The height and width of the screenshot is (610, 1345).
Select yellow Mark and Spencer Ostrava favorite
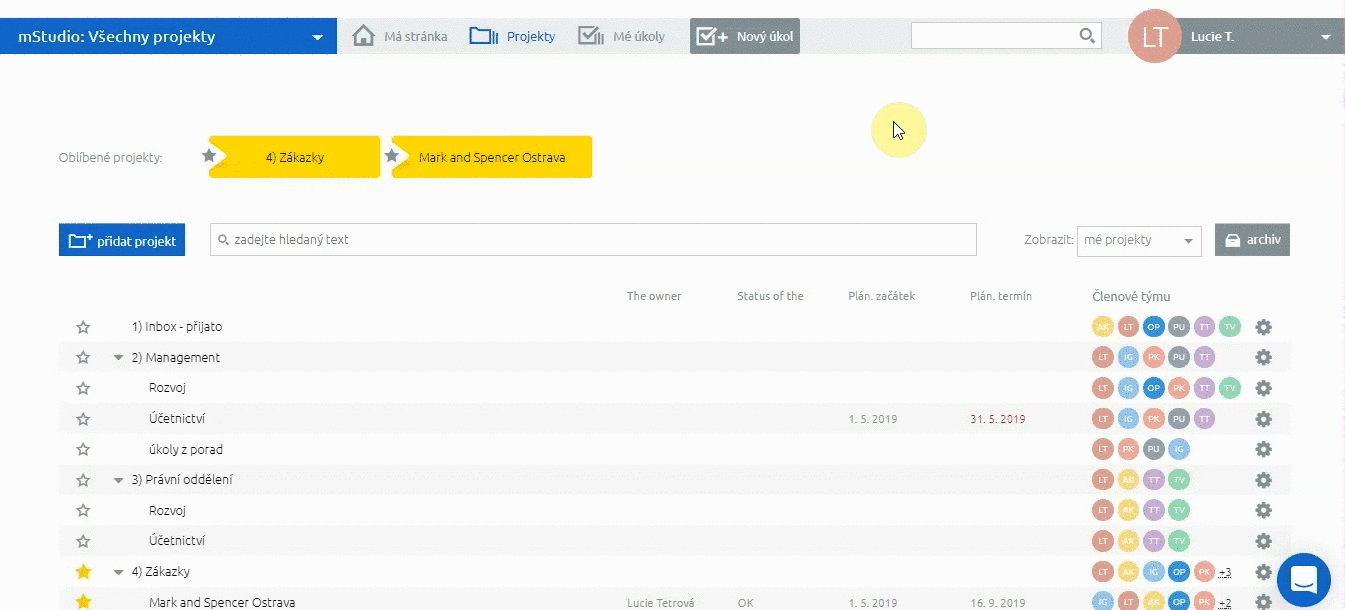pos(492,157)
